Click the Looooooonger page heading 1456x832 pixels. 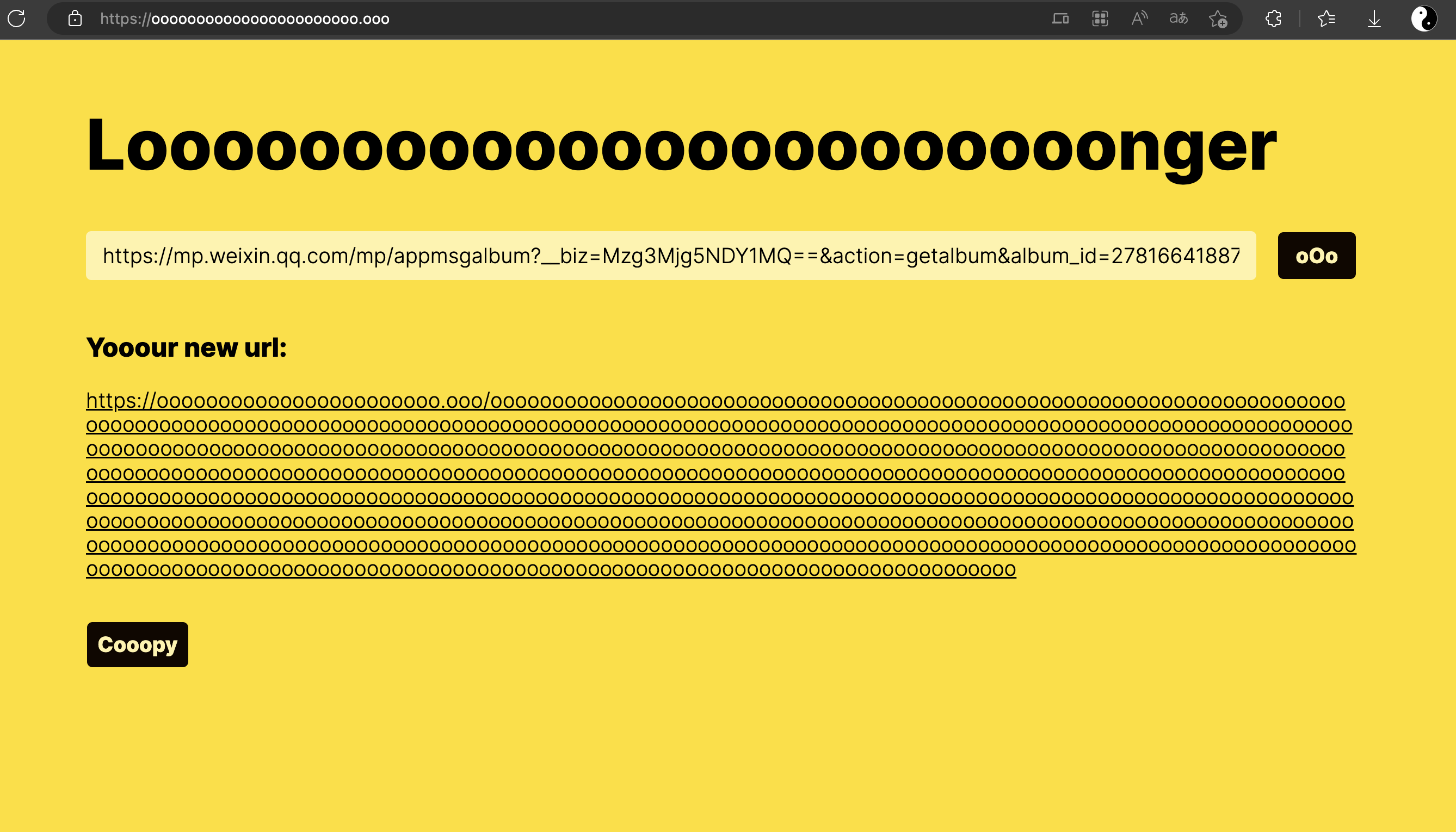click(680, 146)
